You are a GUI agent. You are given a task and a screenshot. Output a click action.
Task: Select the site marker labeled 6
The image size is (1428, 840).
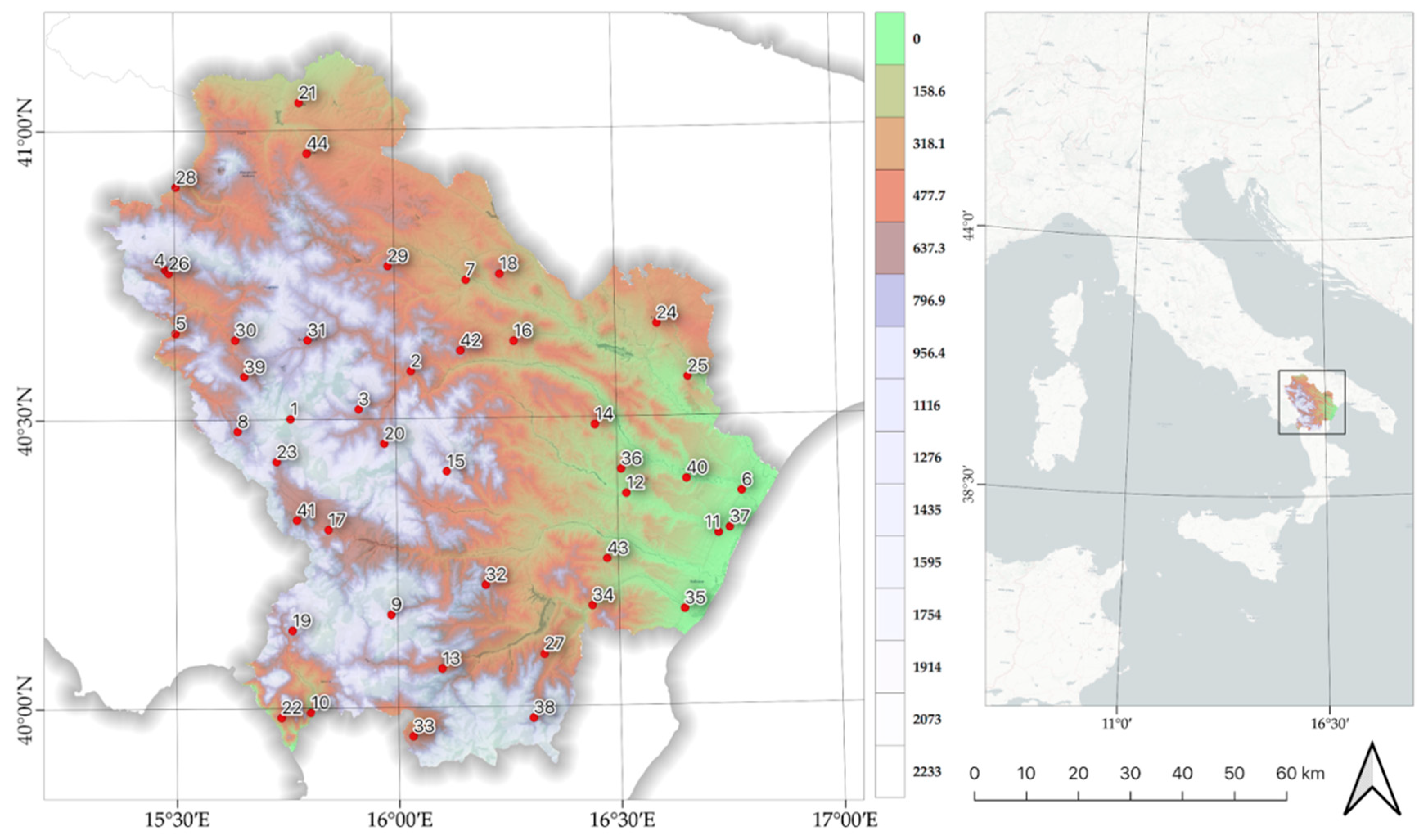click(x=742, y=490)
